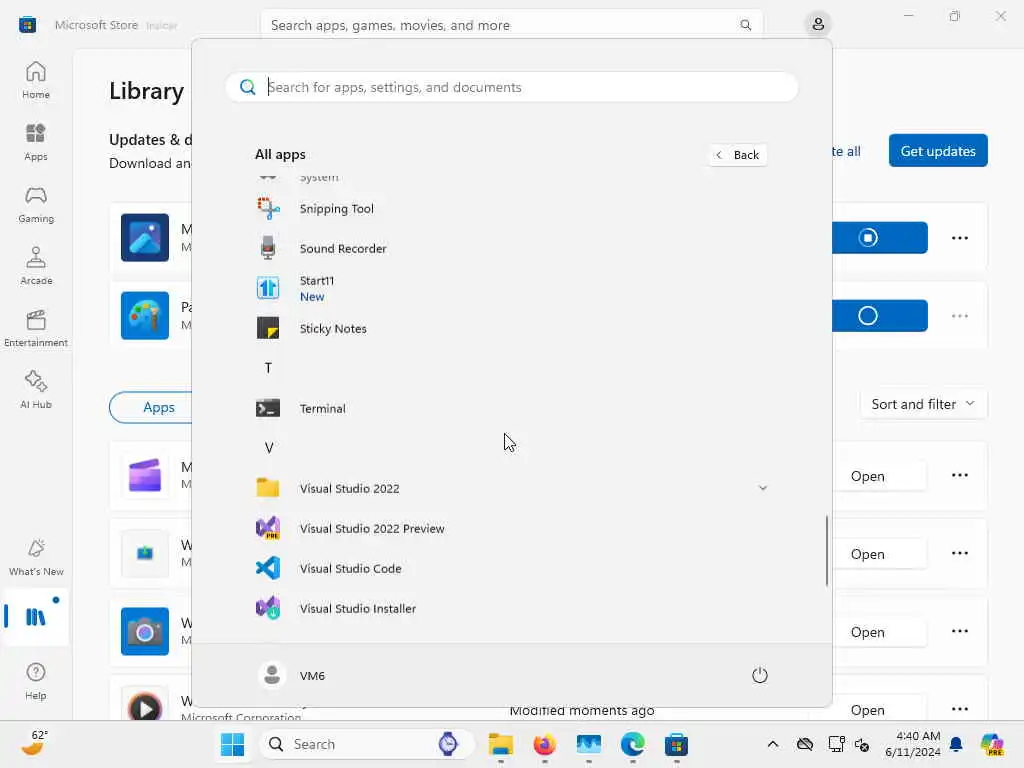Open File Explorer from taskbar
Viewport: 1024px width, 768px height.
[x=501, y=744]
